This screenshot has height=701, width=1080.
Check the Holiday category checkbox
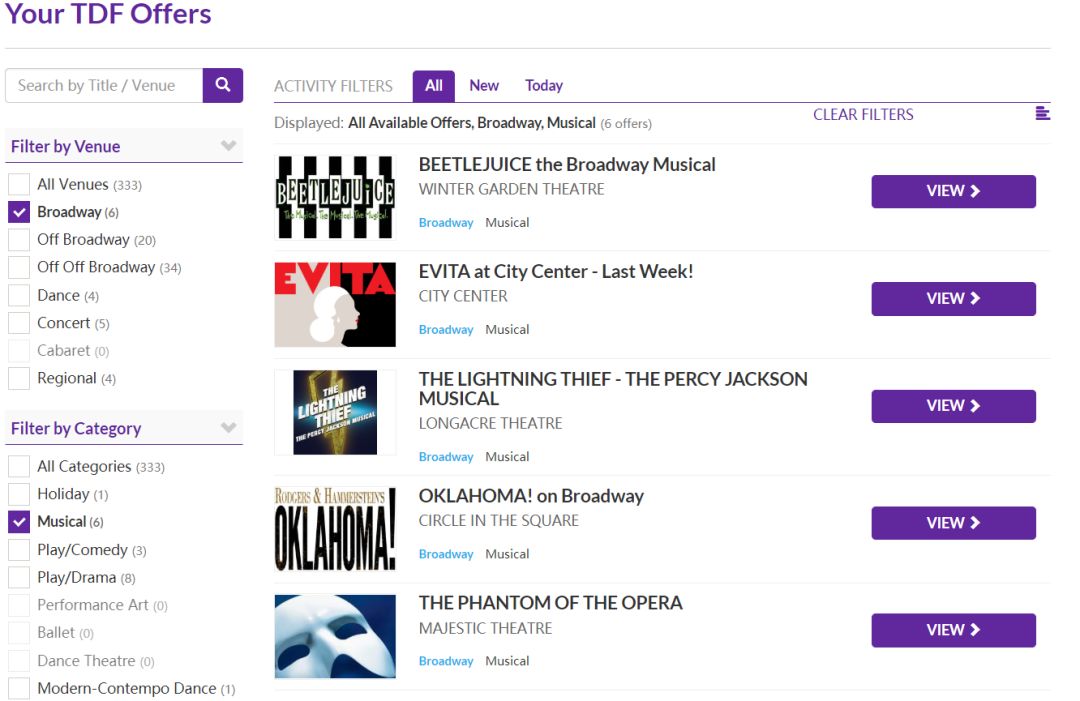(19, 494)
